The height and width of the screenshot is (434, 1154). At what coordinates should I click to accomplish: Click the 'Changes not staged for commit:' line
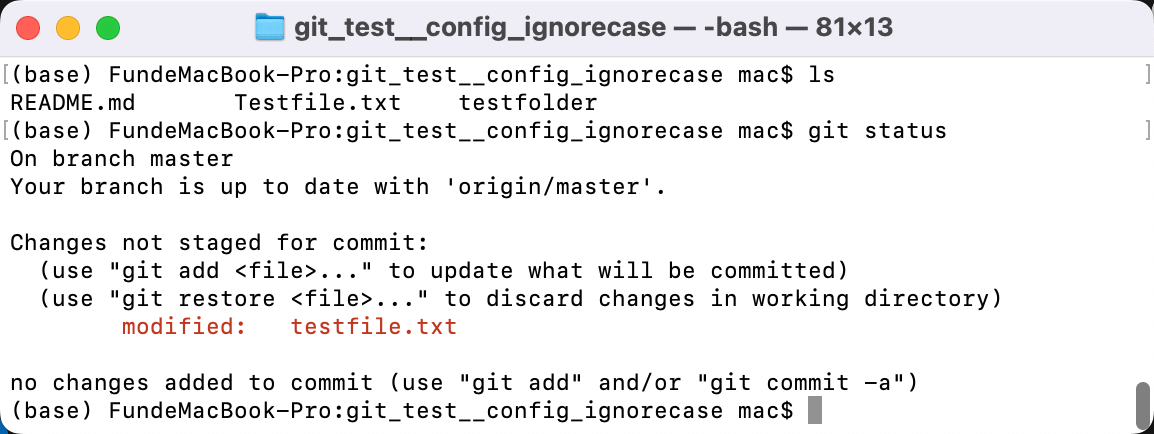(x=219, y=243)
